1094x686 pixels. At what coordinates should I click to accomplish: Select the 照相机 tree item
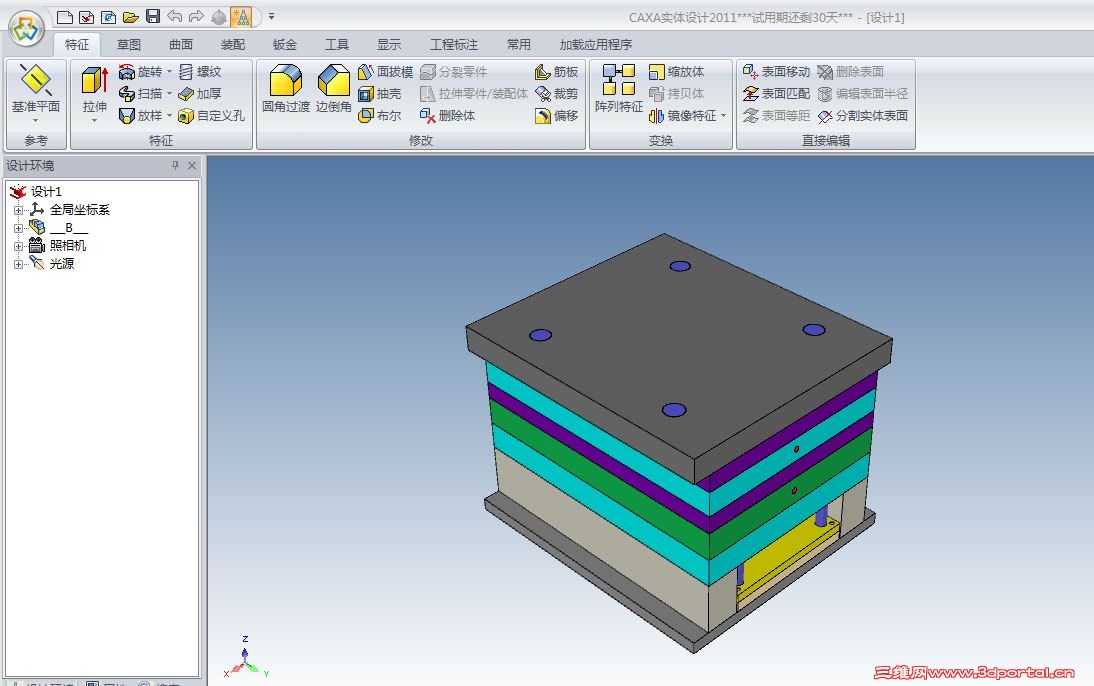coord(68,246)
